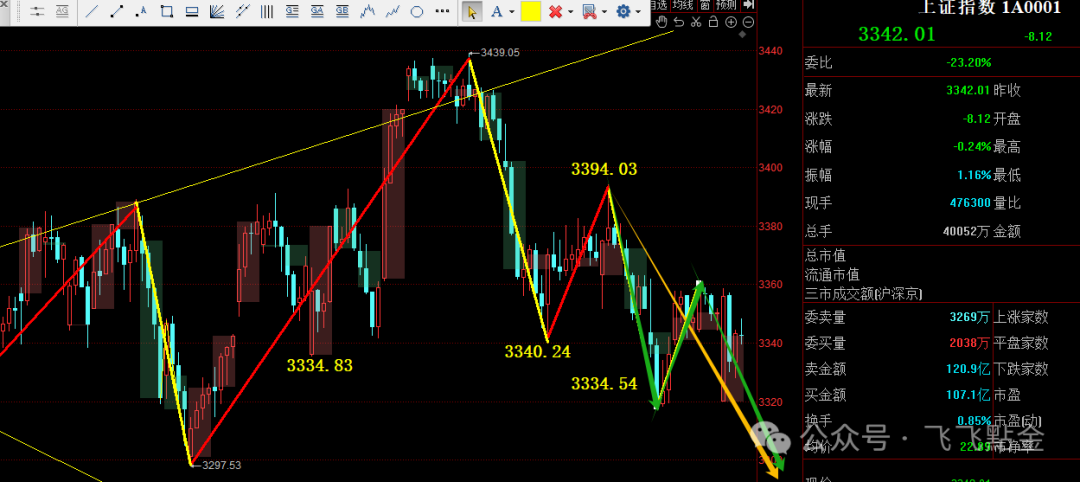This screenshot has height=482, width=1080.
Task: Click the save drawing template icon
Action: pos(589,12)
